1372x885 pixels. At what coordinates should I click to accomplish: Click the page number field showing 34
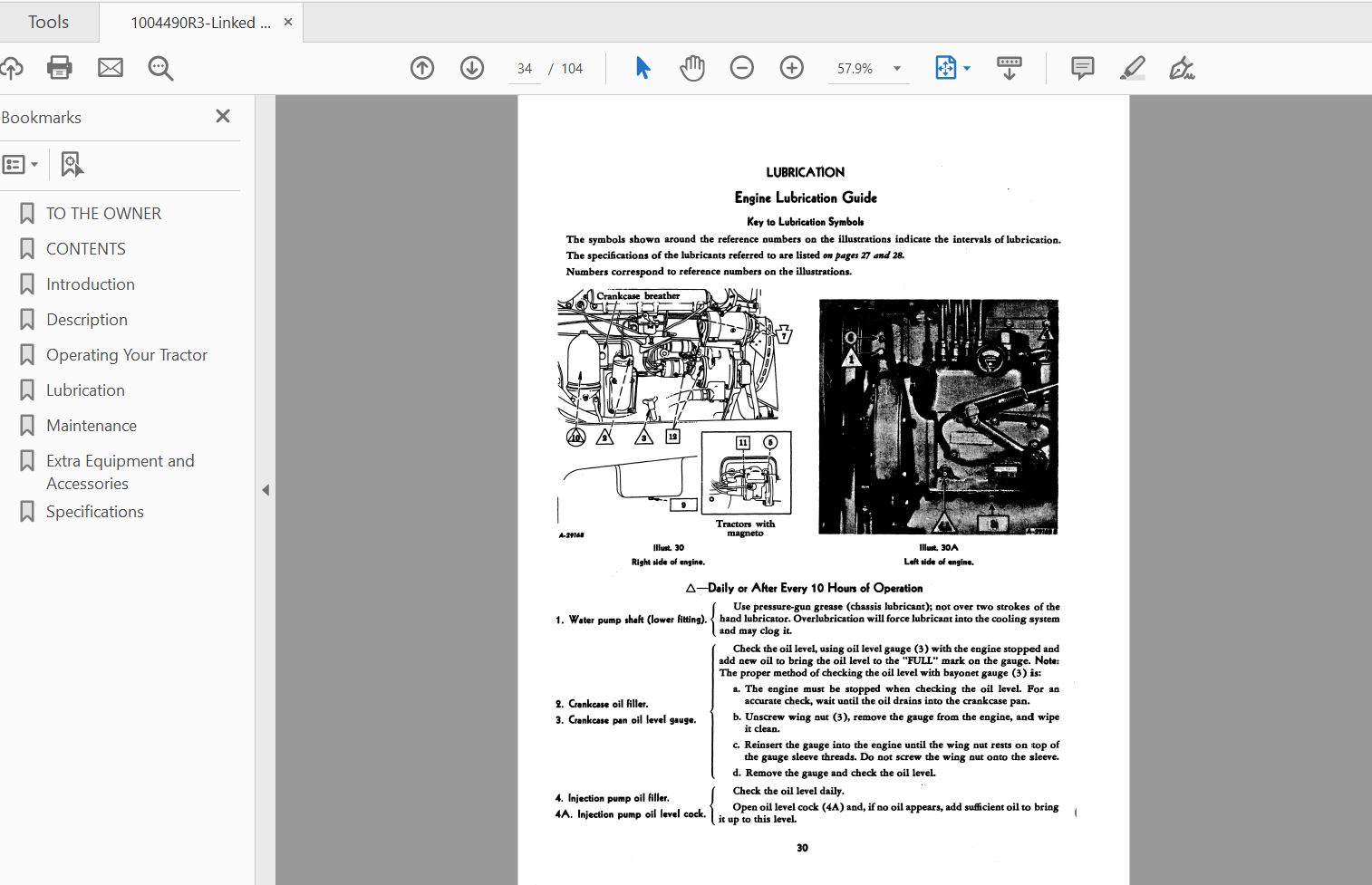525,69
